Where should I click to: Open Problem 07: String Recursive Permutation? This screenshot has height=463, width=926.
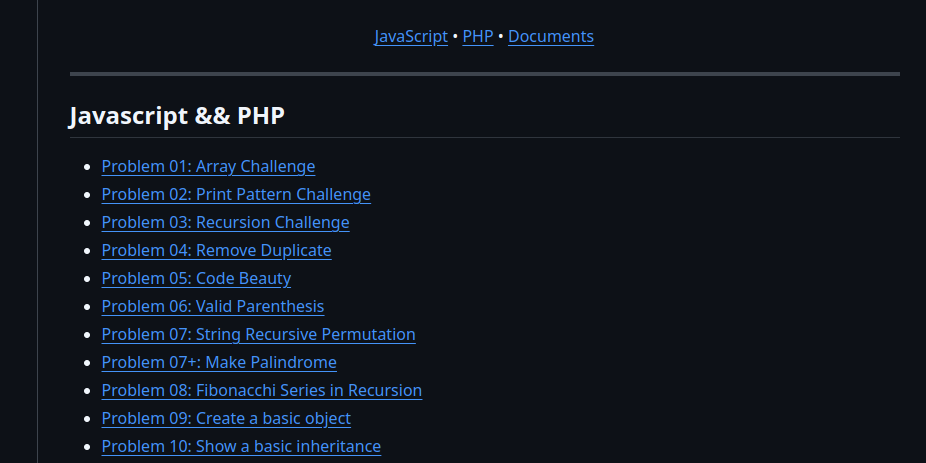[258, 334]
